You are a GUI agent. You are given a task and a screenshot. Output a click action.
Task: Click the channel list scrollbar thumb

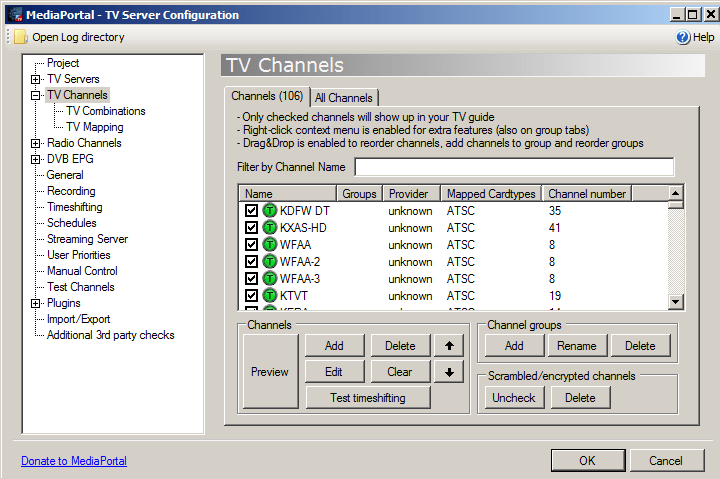676,204
